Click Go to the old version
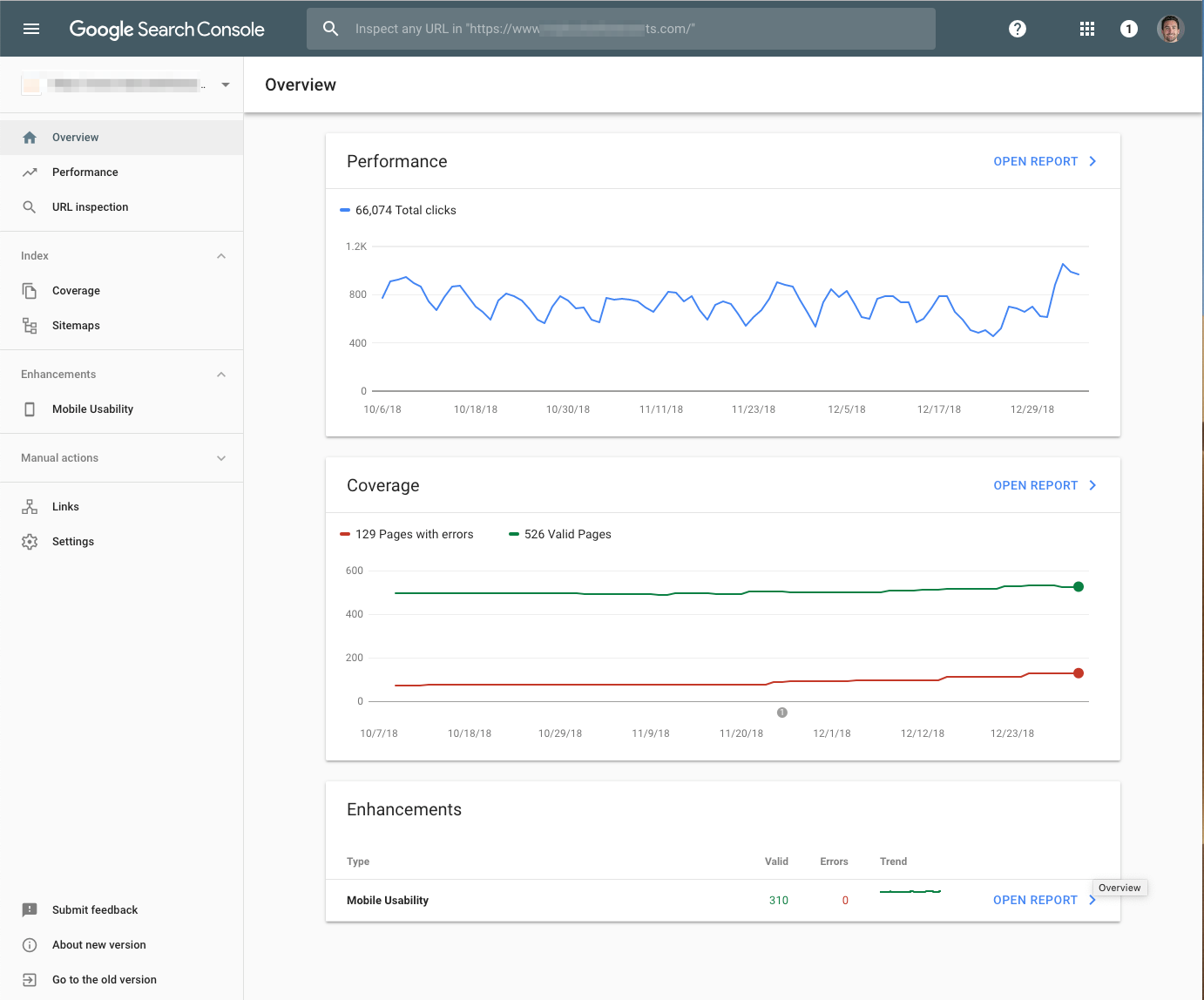The width and height of the screenshot is (1204, 1000). click(105, 980)
